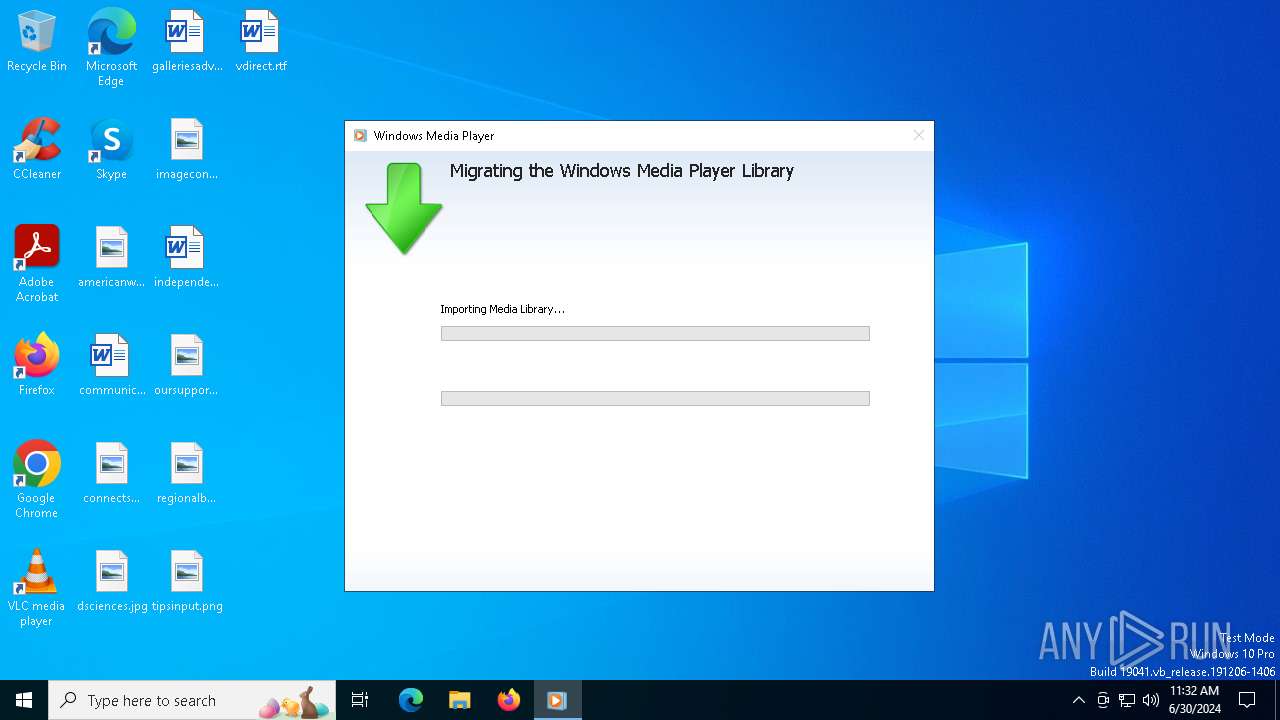Select the connects image file icon
Screen dimensions: 1280x720
point(111,473)
